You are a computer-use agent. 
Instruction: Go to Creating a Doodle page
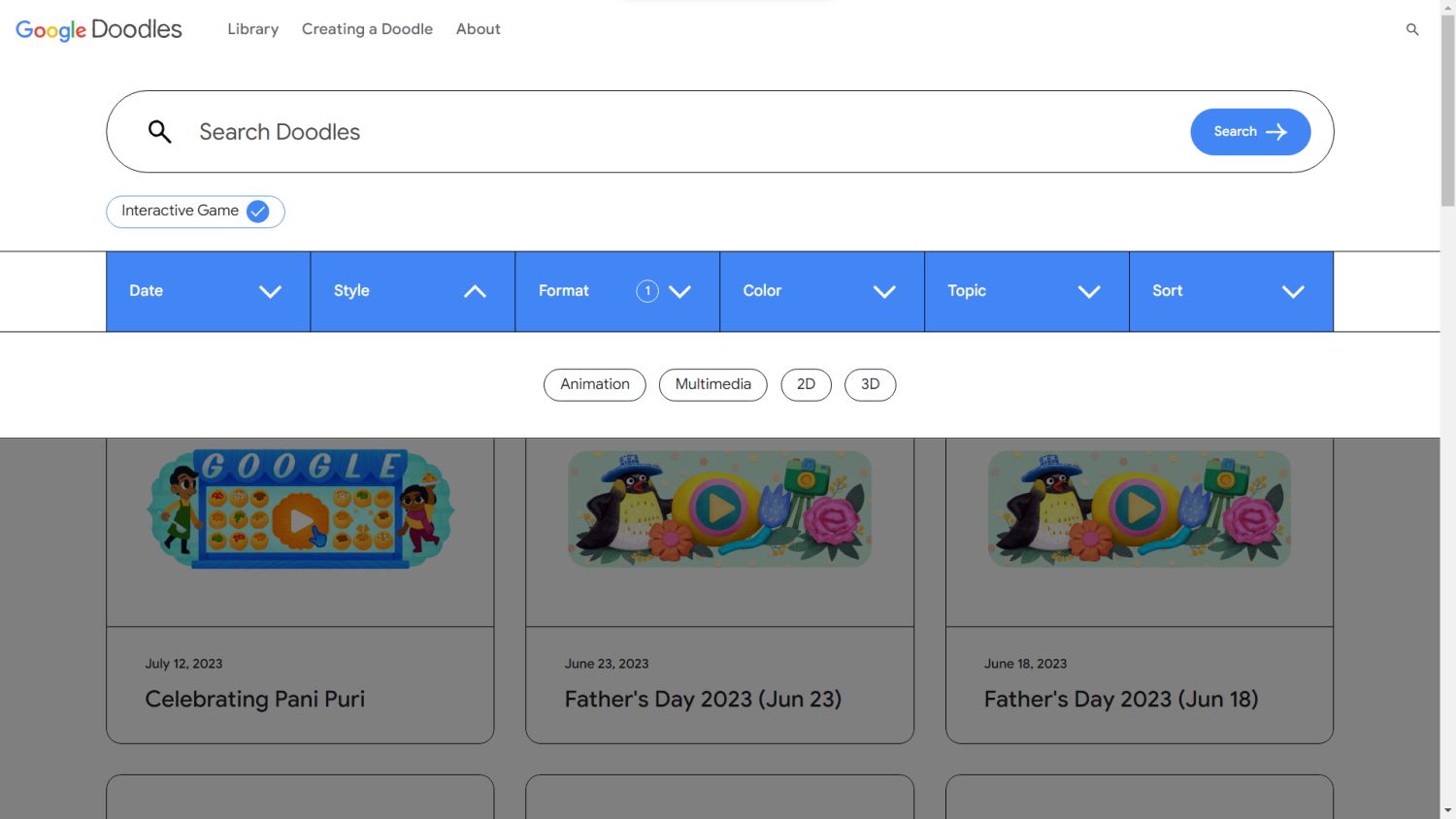(367, 29)
